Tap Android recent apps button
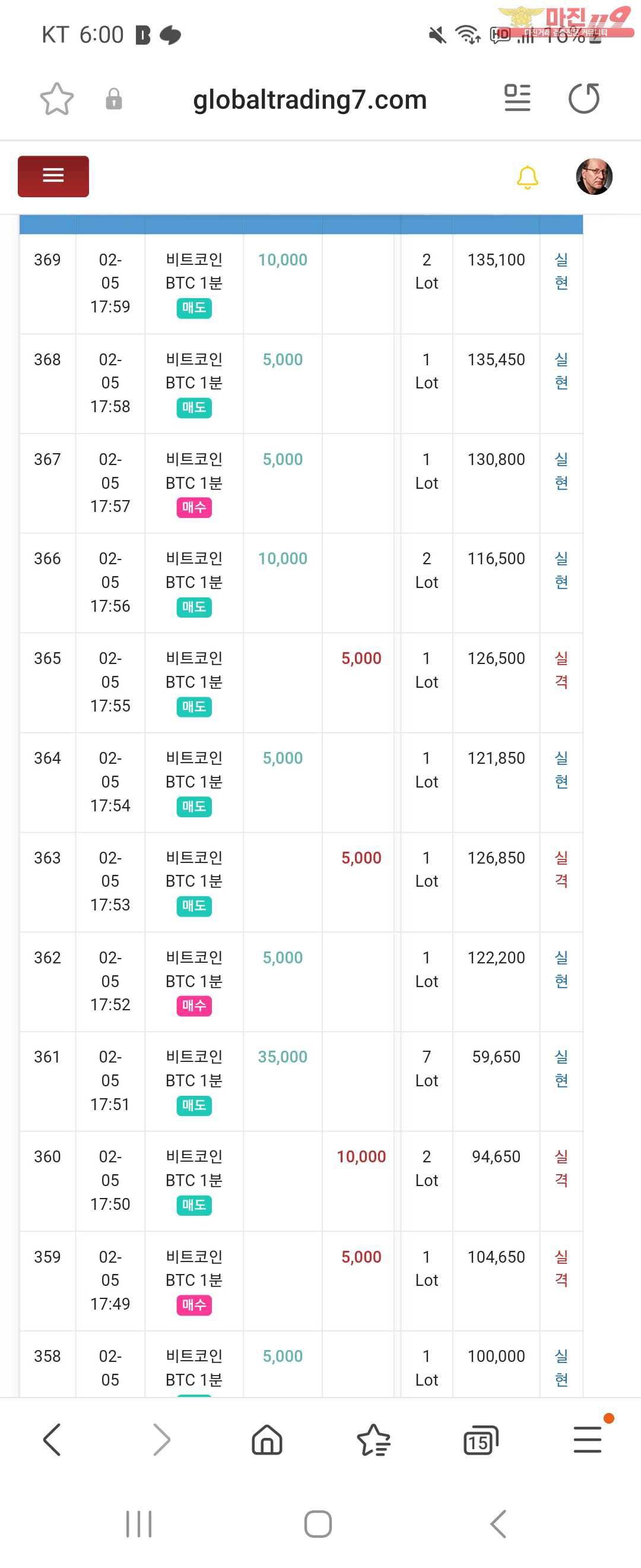Screen dimensions: 641x1568 (139, 1523)
